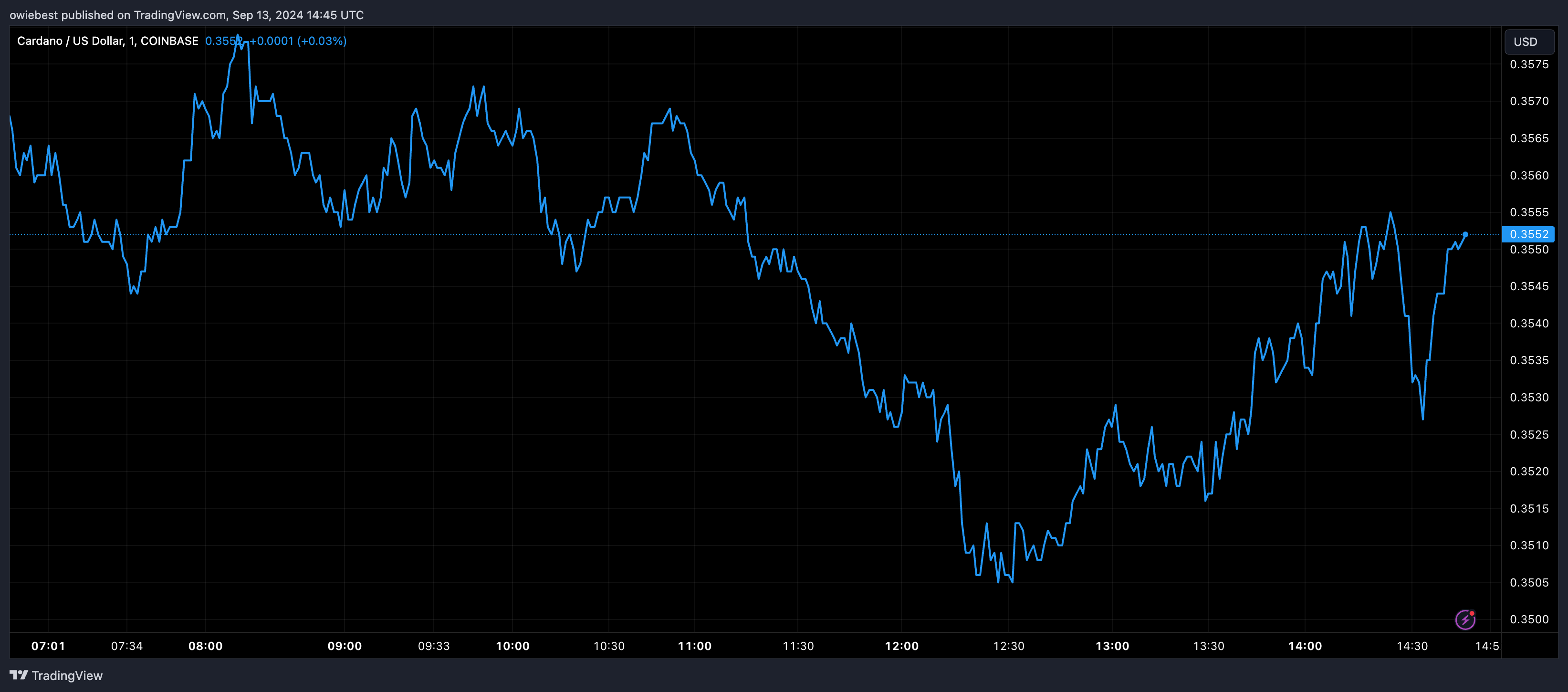1568x692 pixels.
Task: Click the 14:00 time axis label
Action: pos(1305,646)
